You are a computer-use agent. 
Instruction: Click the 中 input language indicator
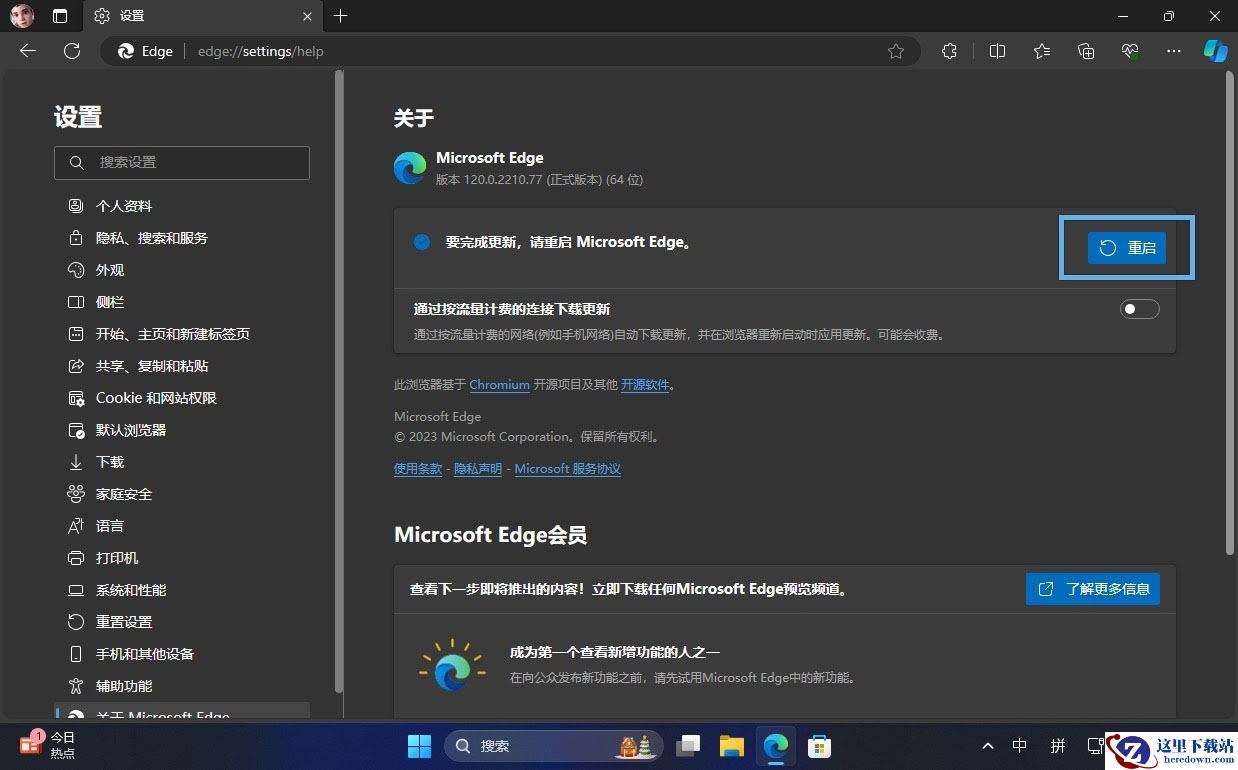click(x=1020, y=746)
